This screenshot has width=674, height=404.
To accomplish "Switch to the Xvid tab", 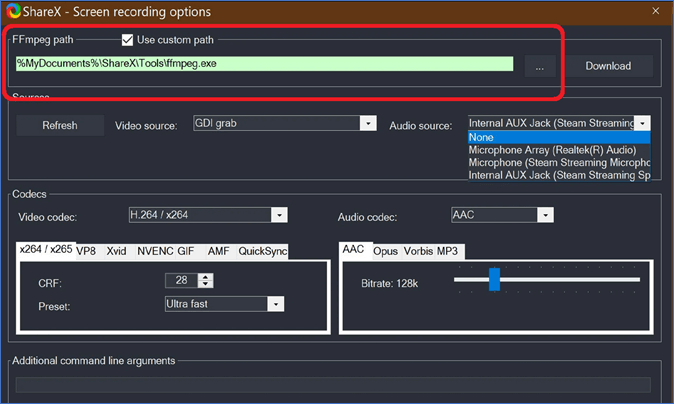I will click(116, 251).
